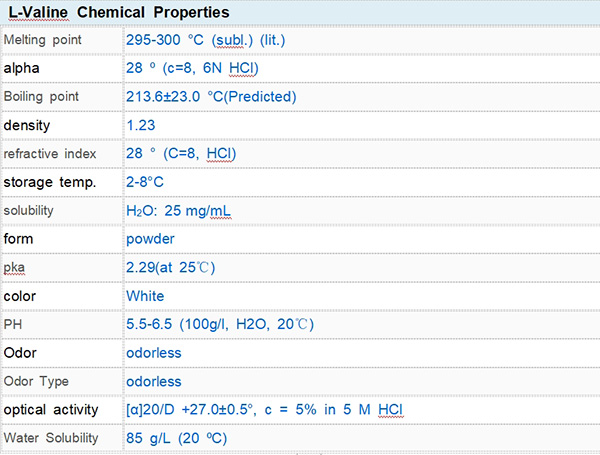Click the storage temp. label

(x=50, y=182)
